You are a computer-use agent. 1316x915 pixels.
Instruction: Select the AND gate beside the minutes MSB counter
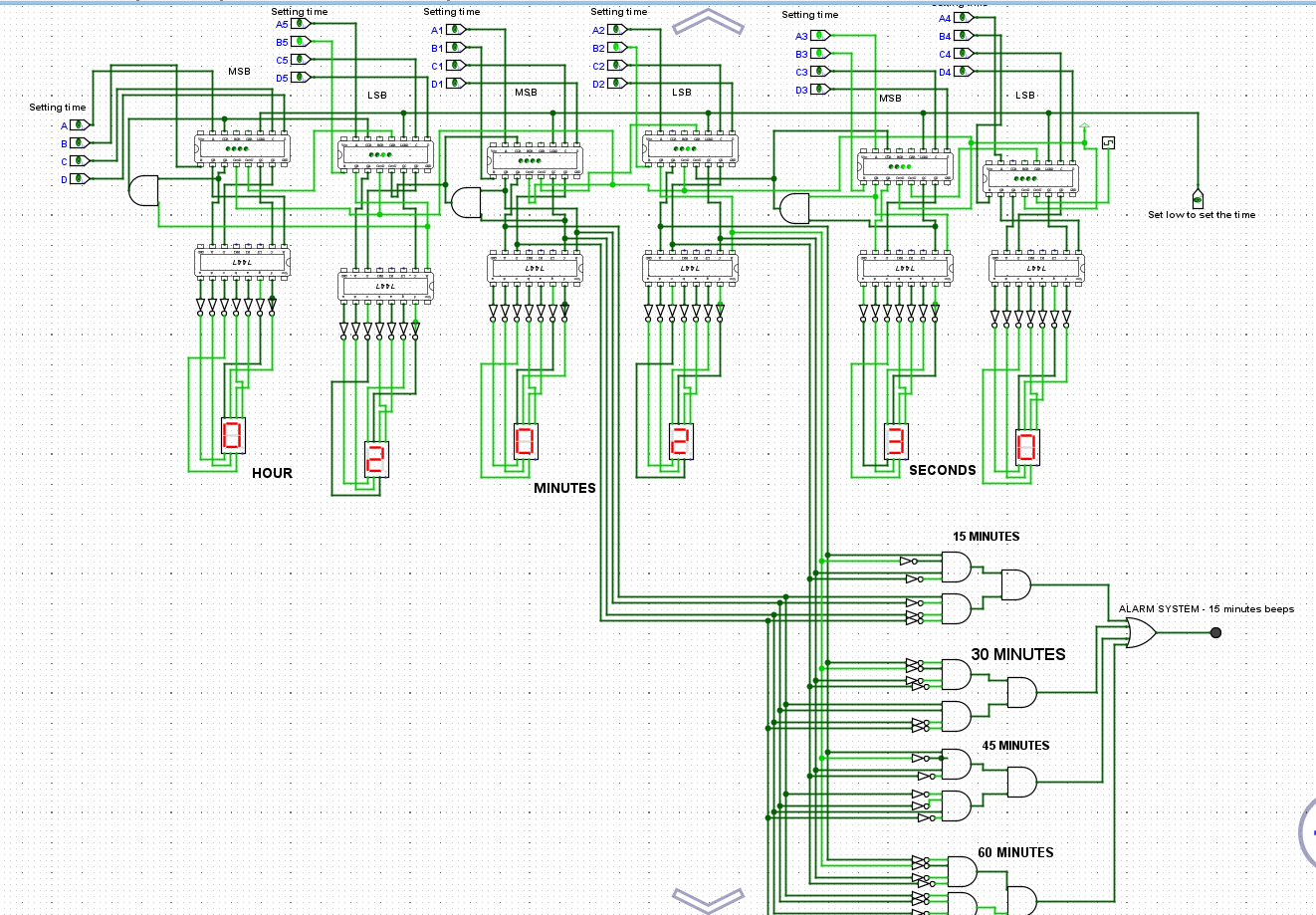[466, 202]
